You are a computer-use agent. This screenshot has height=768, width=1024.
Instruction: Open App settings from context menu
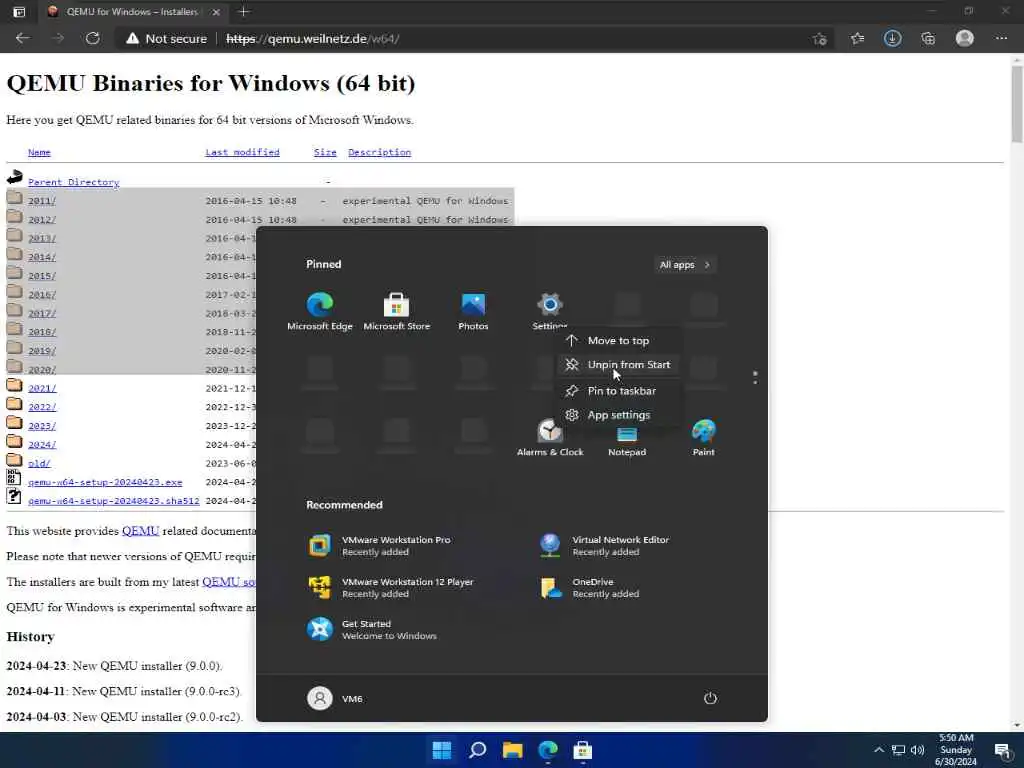[618, 415]
